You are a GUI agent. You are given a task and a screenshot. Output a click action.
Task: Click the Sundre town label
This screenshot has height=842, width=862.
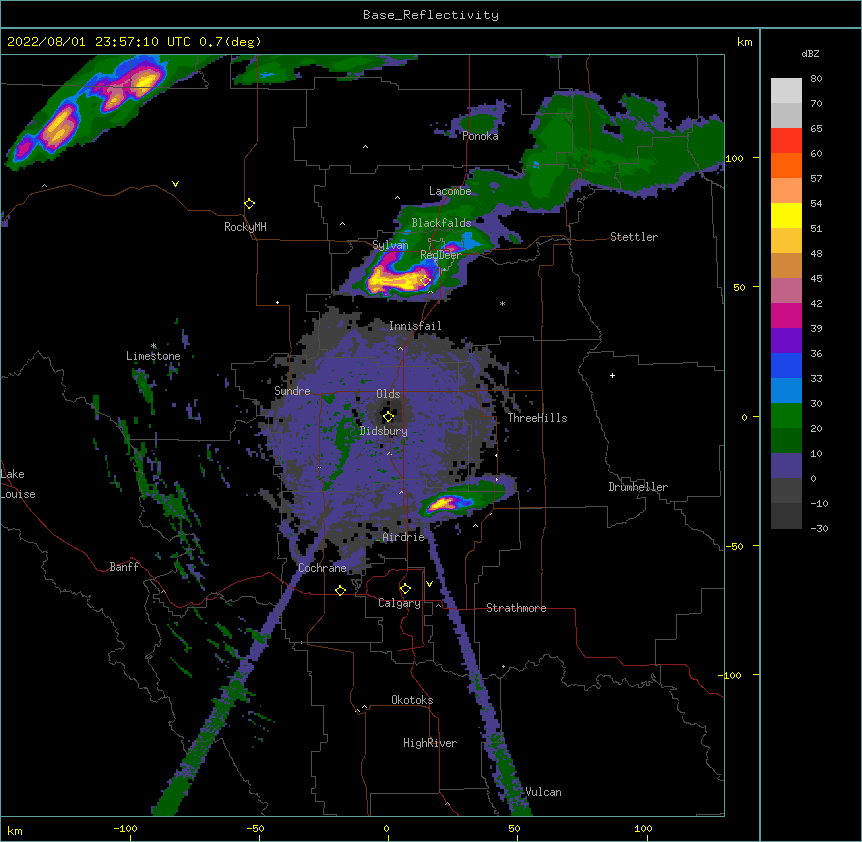(292, 391)
